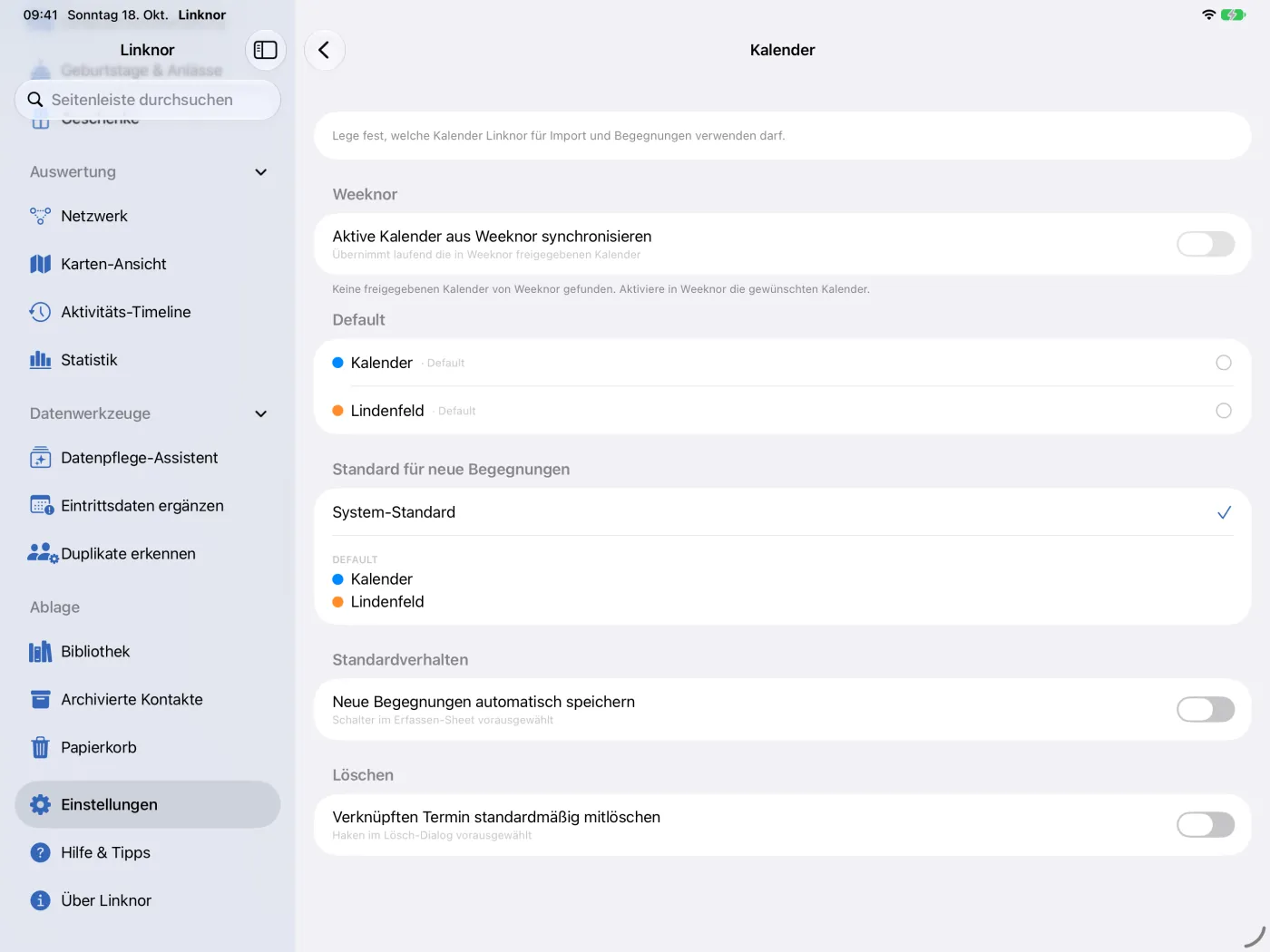Open Karten-Ansicht map icon
Image resolution: width=1270 pixels, height=952 pixels.
[40, 264]
